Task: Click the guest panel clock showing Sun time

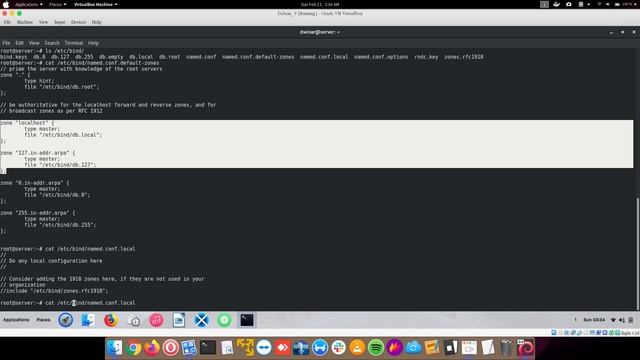Action: click(x=594, y=320)
